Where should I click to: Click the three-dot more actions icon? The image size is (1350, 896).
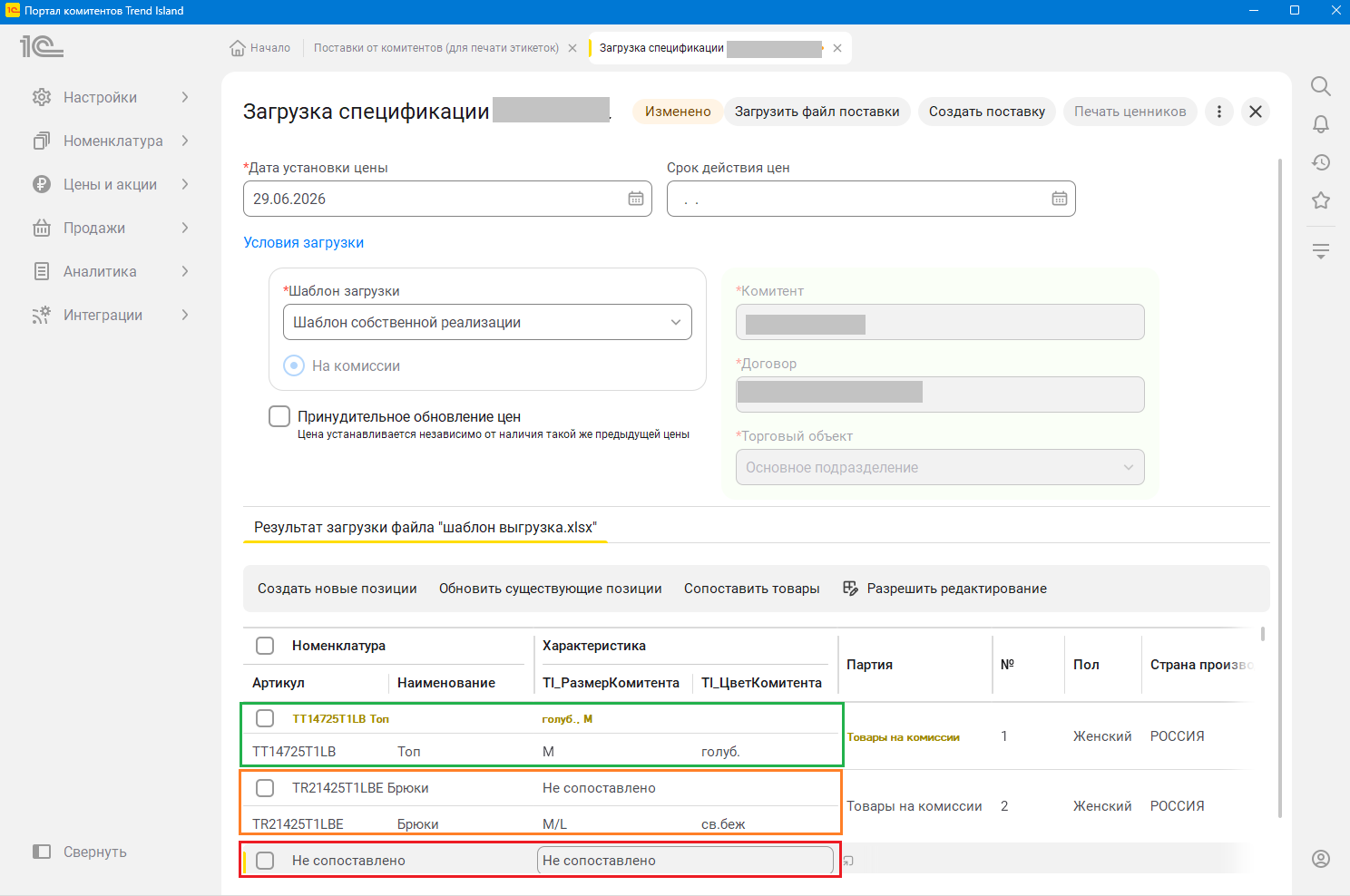click(x=1219, y=112)
